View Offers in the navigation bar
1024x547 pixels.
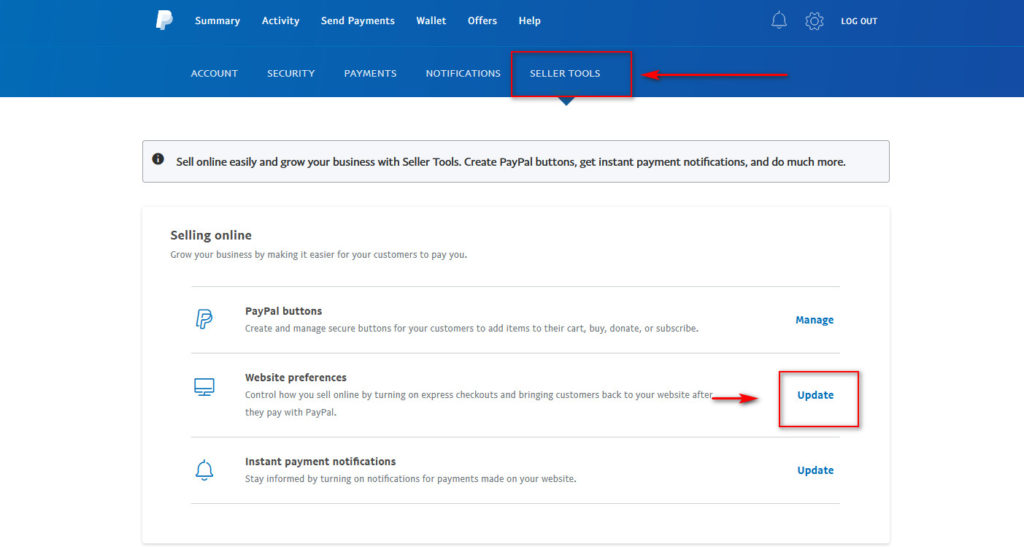[x=482, y=21]
